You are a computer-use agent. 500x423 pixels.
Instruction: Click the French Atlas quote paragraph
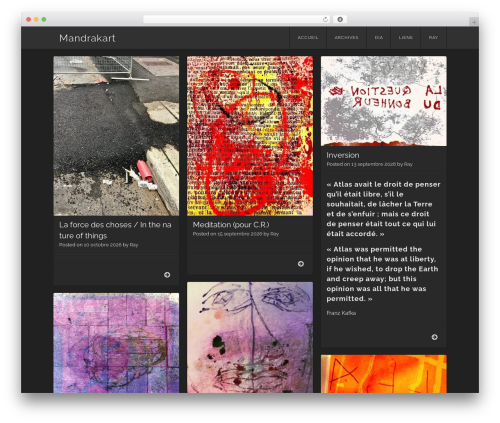pos(383,209)
